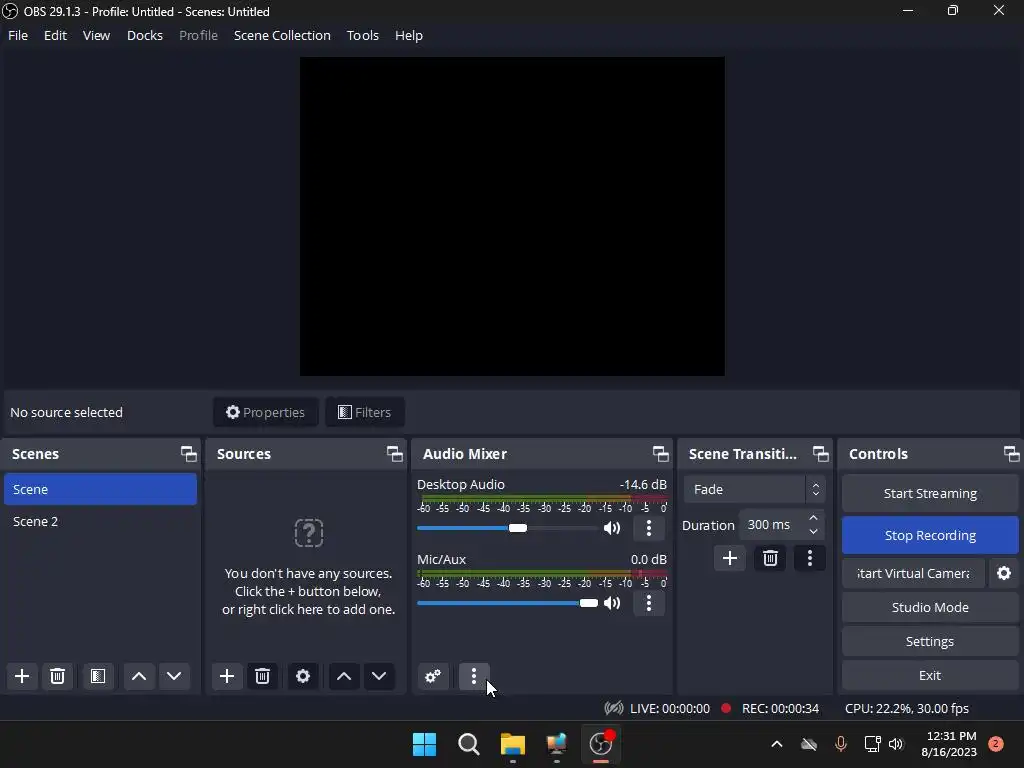Show hidden icons chevron in system tray
Viewport: 1024px width, 768px height.
(776, 744)
